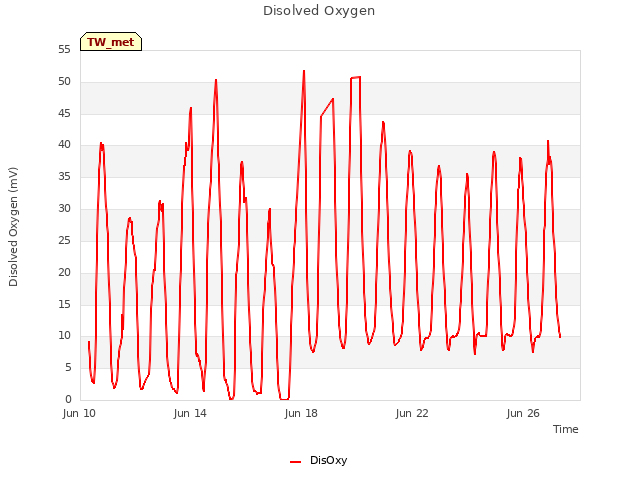
Task: Click the 5 y-axis tick value
Action: [68, 367]
